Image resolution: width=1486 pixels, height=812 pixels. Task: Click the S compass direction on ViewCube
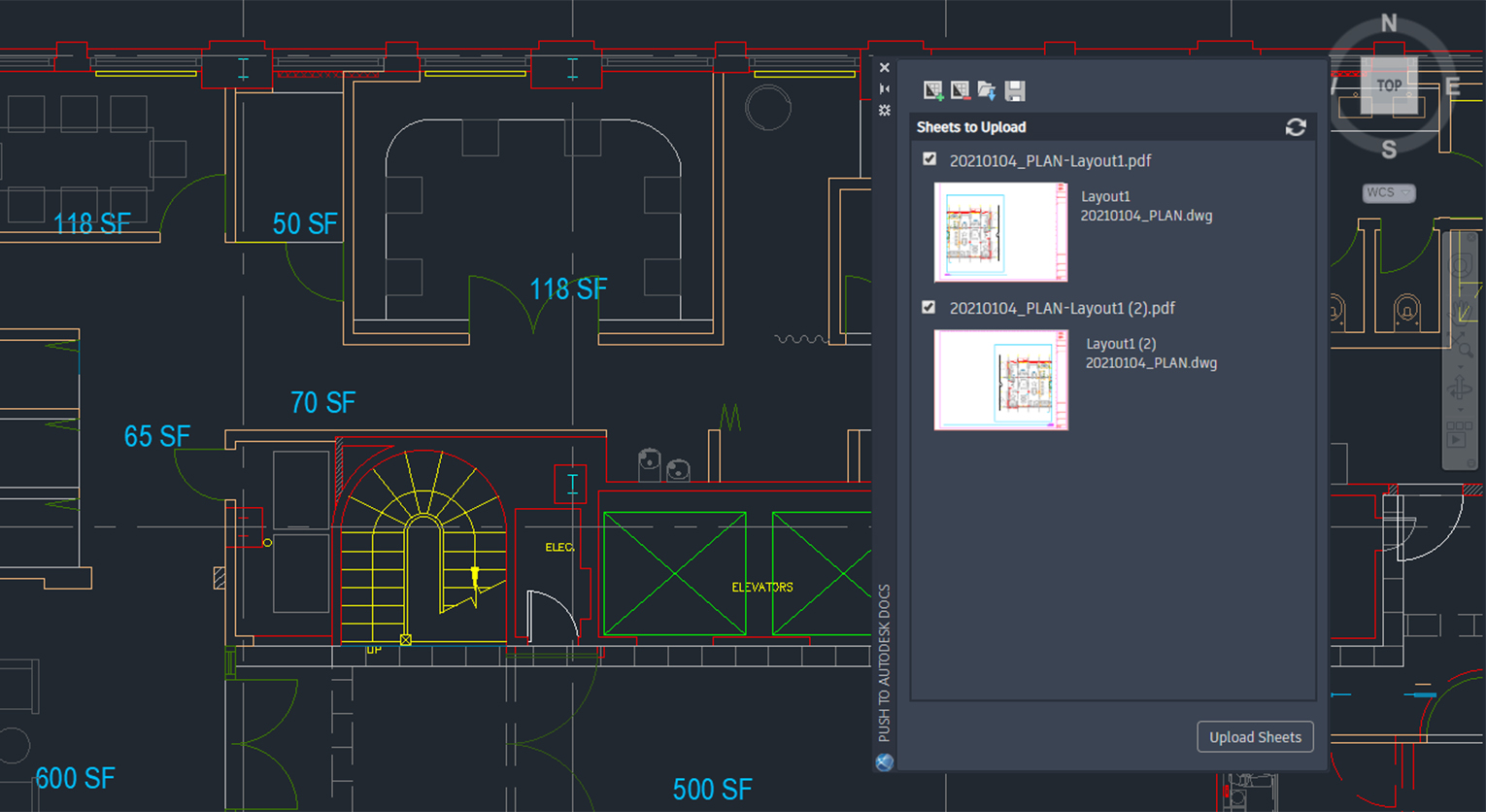(1389, 150)
